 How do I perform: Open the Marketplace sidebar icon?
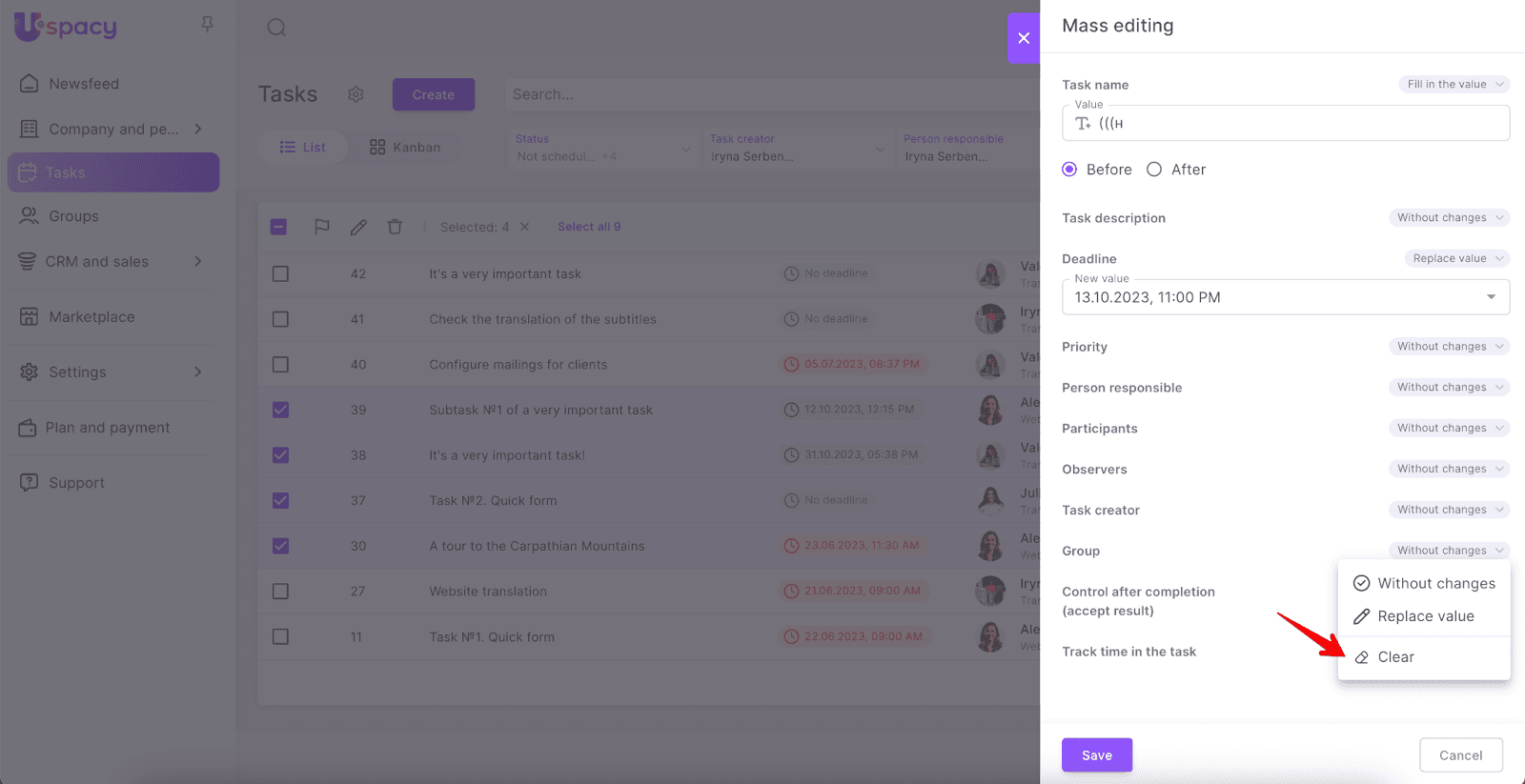coord(30,317)
